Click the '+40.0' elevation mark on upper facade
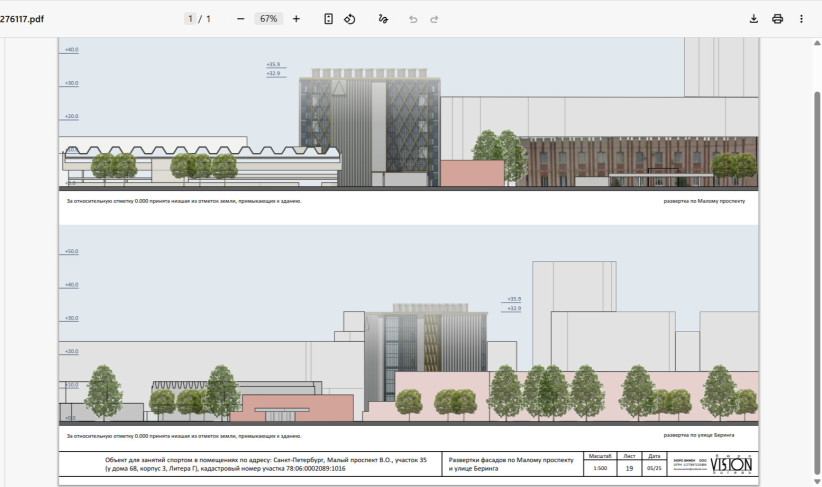The width and height of the screenshot is (822, 487). 71,50
